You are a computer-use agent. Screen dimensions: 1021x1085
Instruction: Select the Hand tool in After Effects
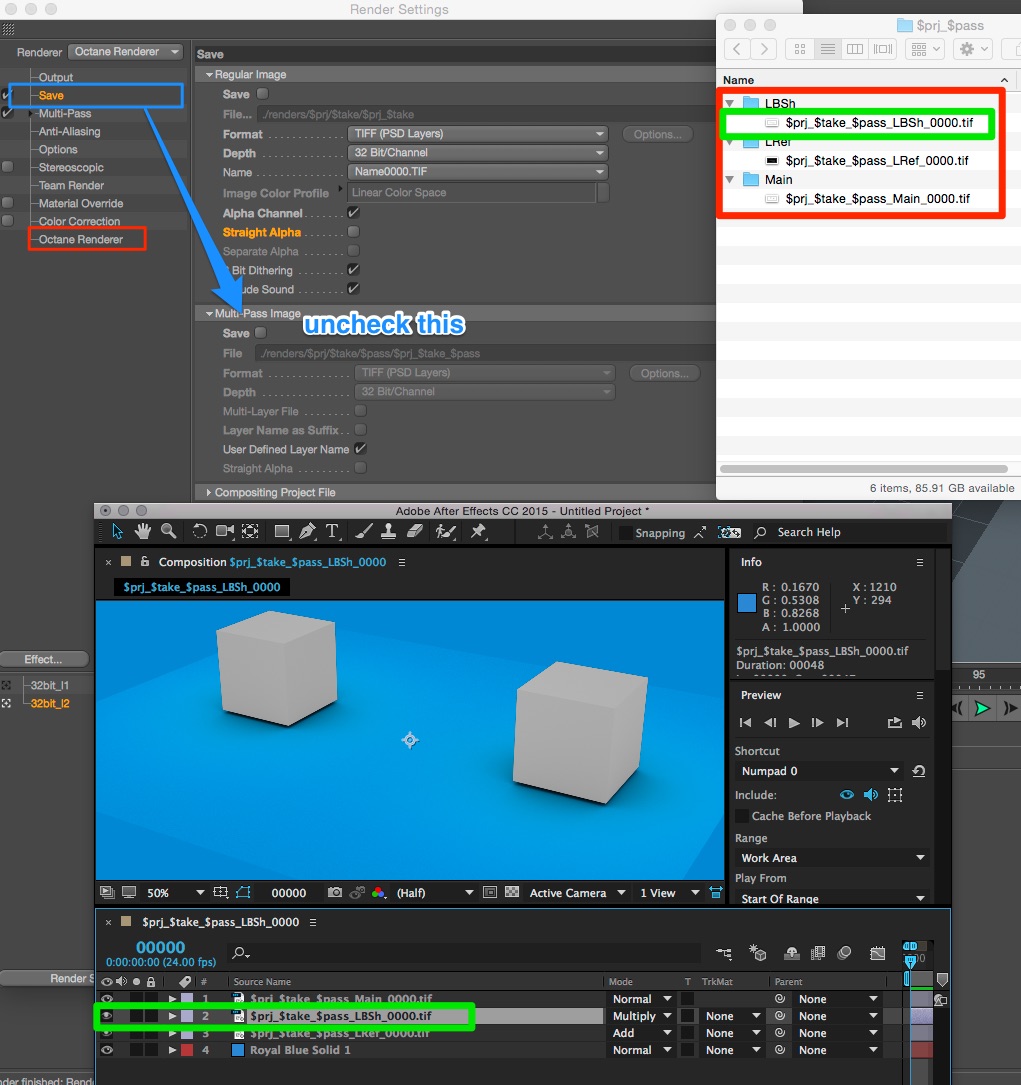142,531
